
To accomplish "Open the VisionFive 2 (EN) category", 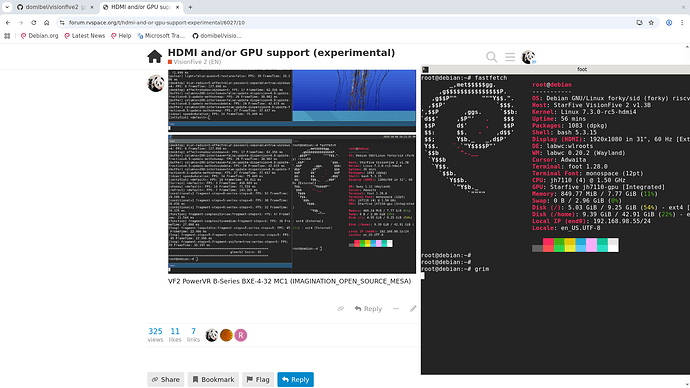I will point(195,62).
